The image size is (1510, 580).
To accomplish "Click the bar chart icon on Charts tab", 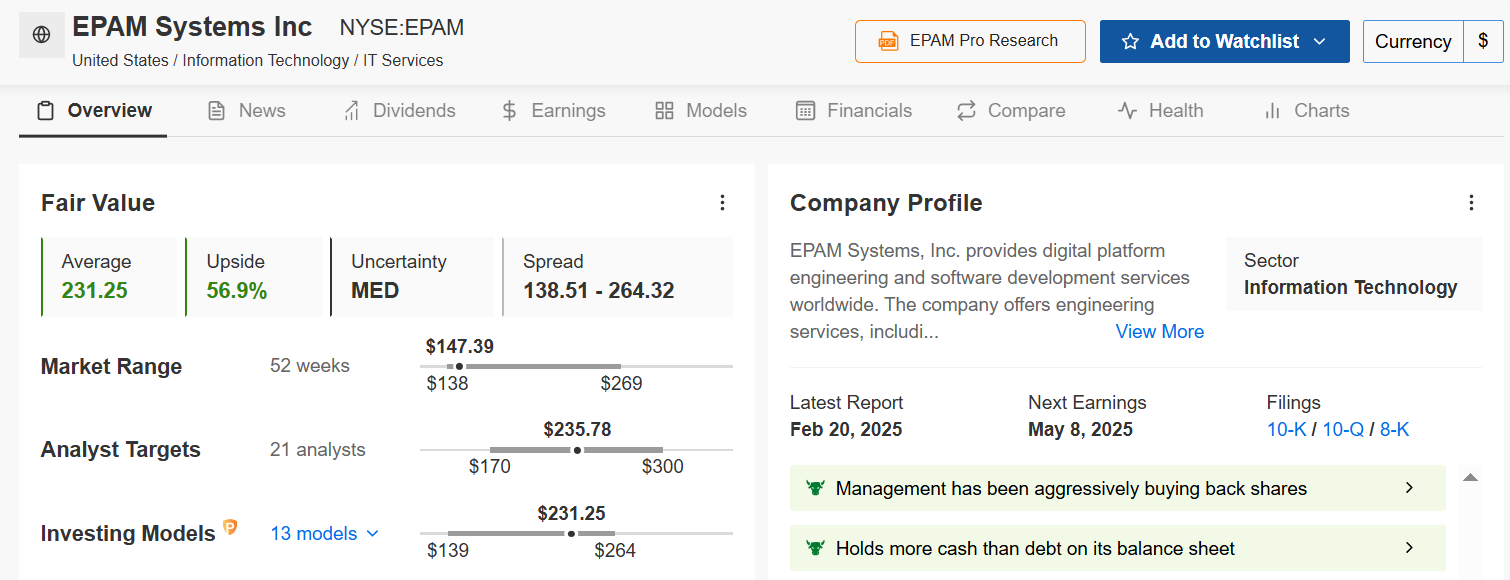I will tap(1272, 111).
